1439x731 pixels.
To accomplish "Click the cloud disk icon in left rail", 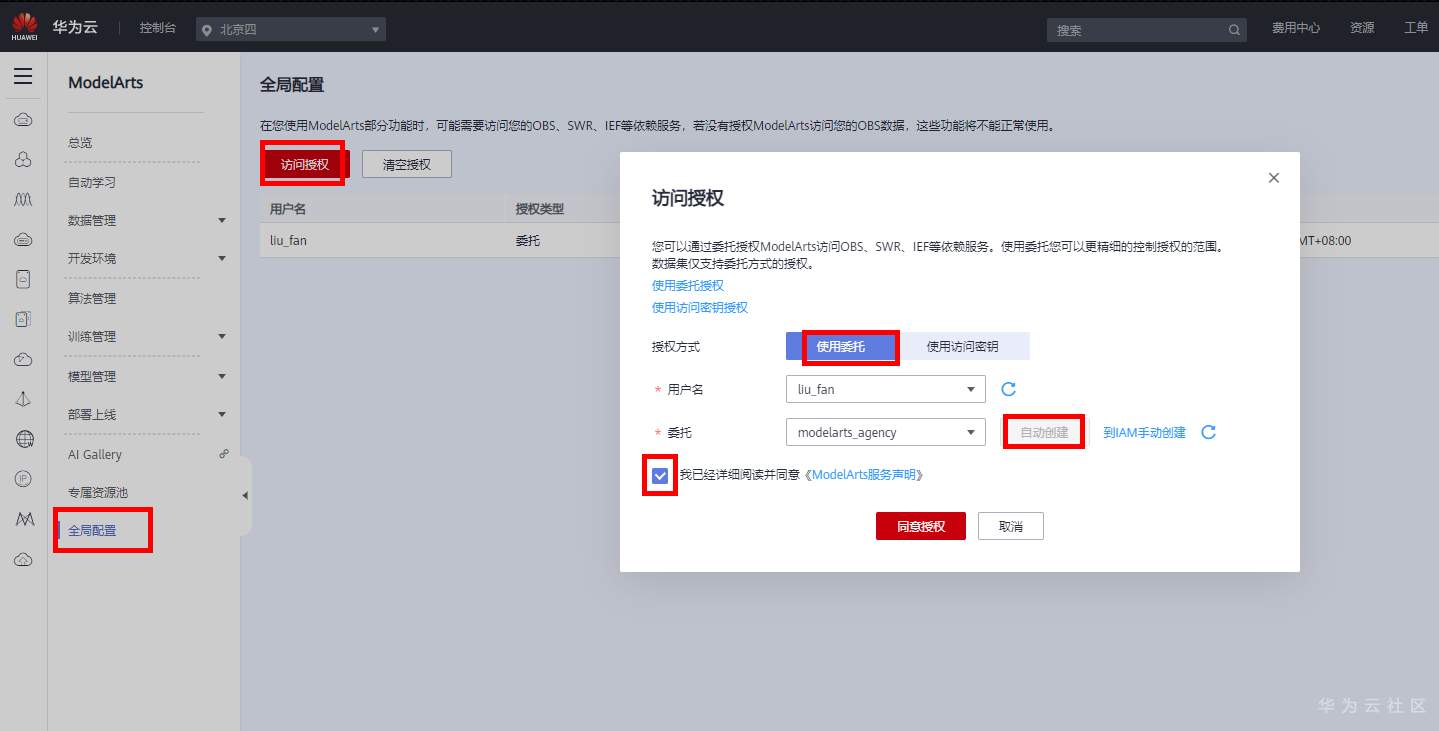I will pos(23,239).
